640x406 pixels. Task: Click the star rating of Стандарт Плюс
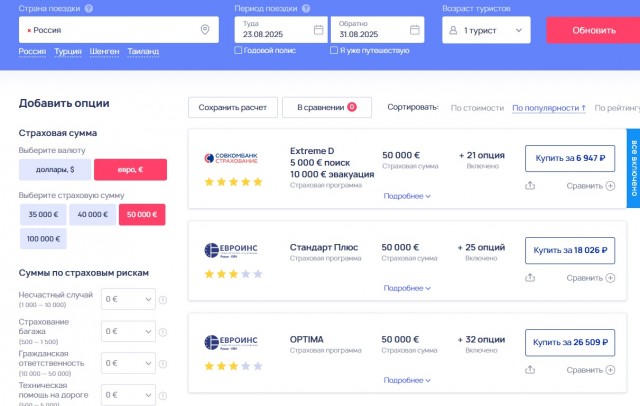[x=233, y=274]
